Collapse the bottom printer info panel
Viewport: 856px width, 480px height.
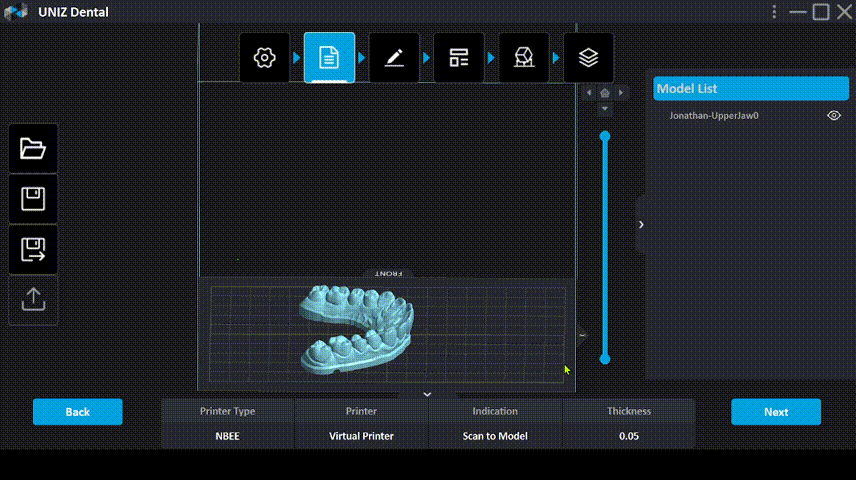427,394
